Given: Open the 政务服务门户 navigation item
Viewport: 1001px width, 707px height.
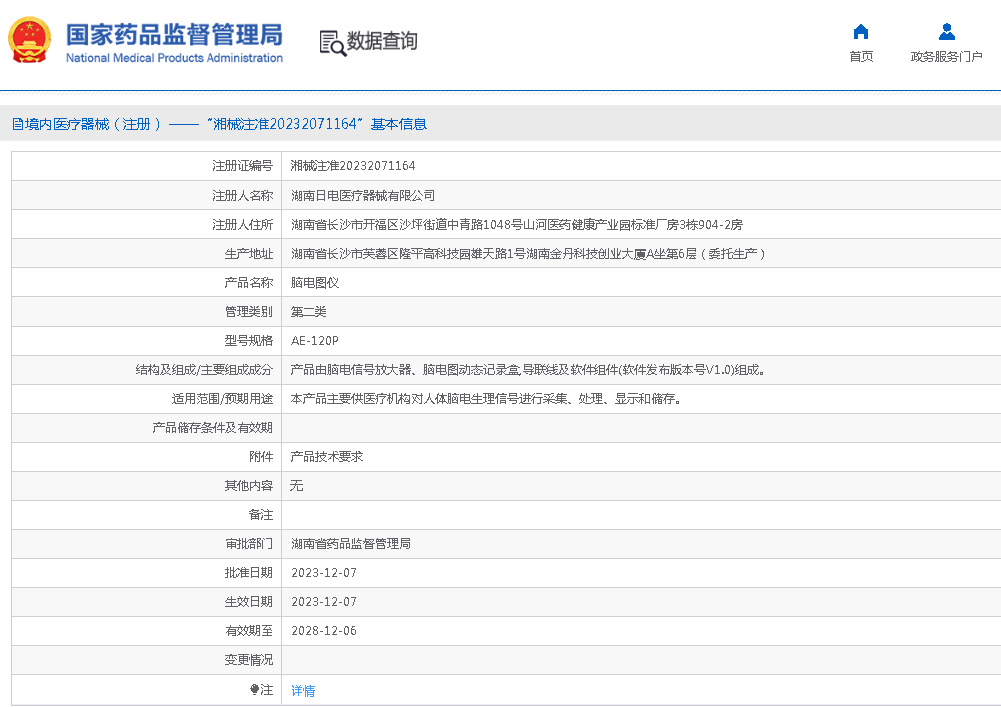Looking at the screenshot, I should tap(946, 57).
